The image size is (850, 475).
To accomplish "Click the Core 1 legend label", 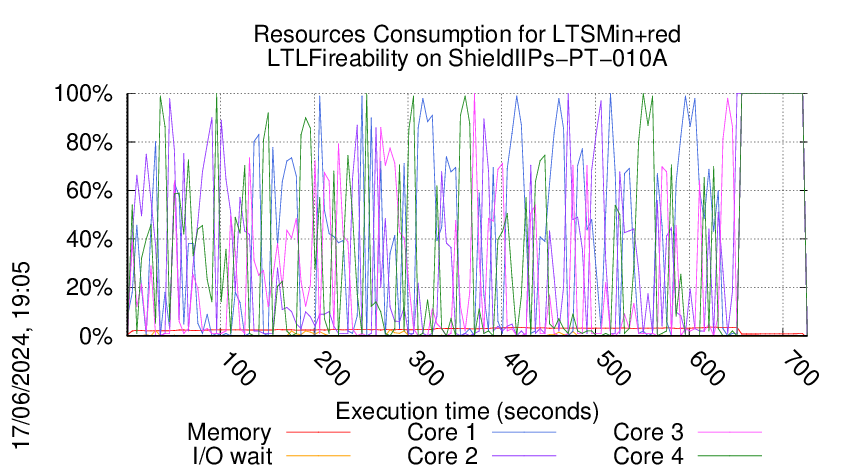I will 441,433.
